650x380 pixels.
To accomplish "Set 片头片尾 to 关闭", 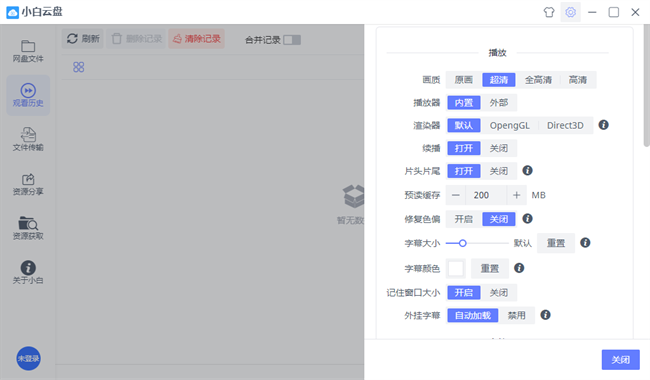I will point(499,171).
